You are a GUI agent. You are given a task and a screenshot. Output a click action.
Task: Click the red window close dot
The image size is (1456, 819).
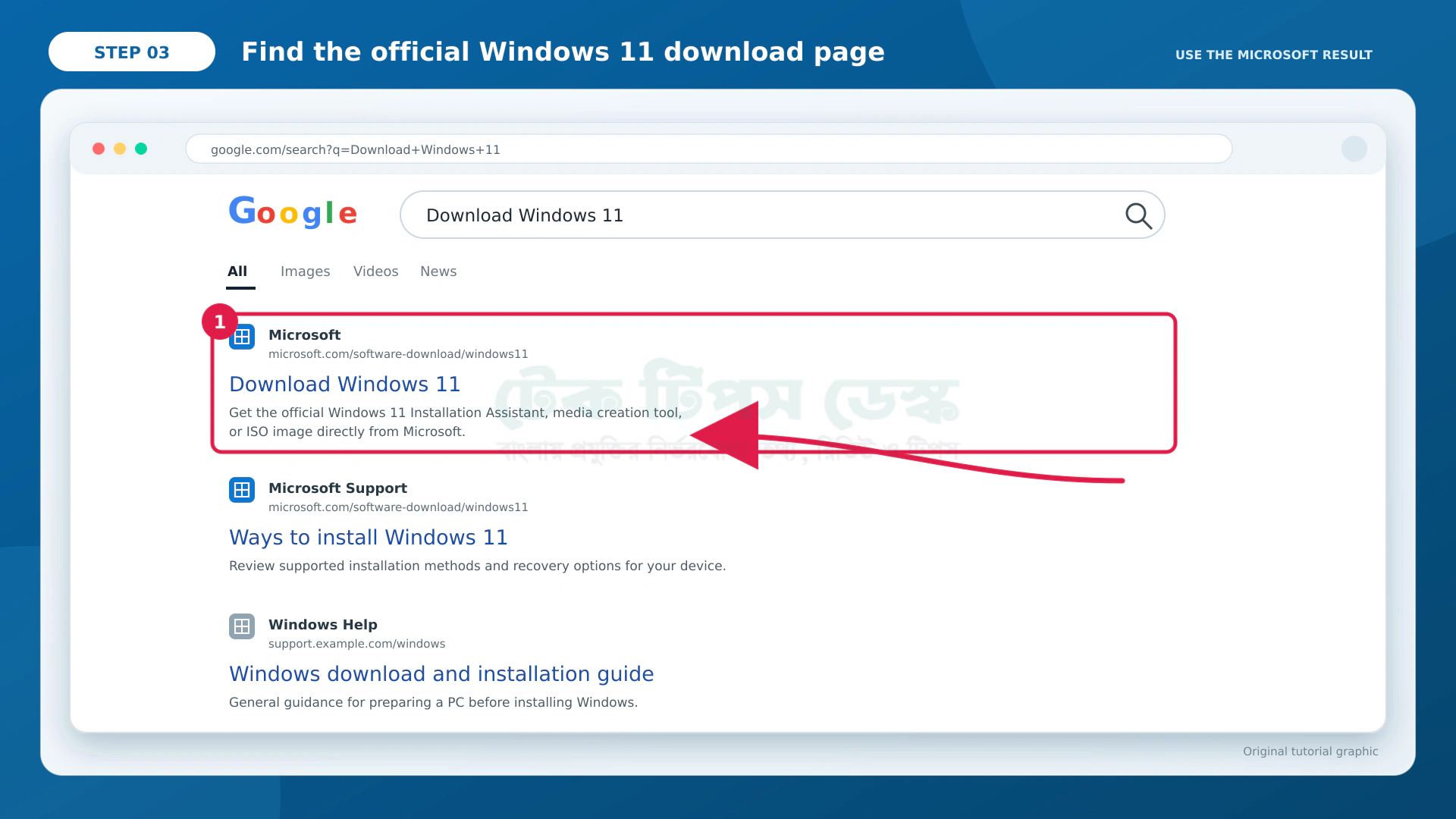[99, 149]
